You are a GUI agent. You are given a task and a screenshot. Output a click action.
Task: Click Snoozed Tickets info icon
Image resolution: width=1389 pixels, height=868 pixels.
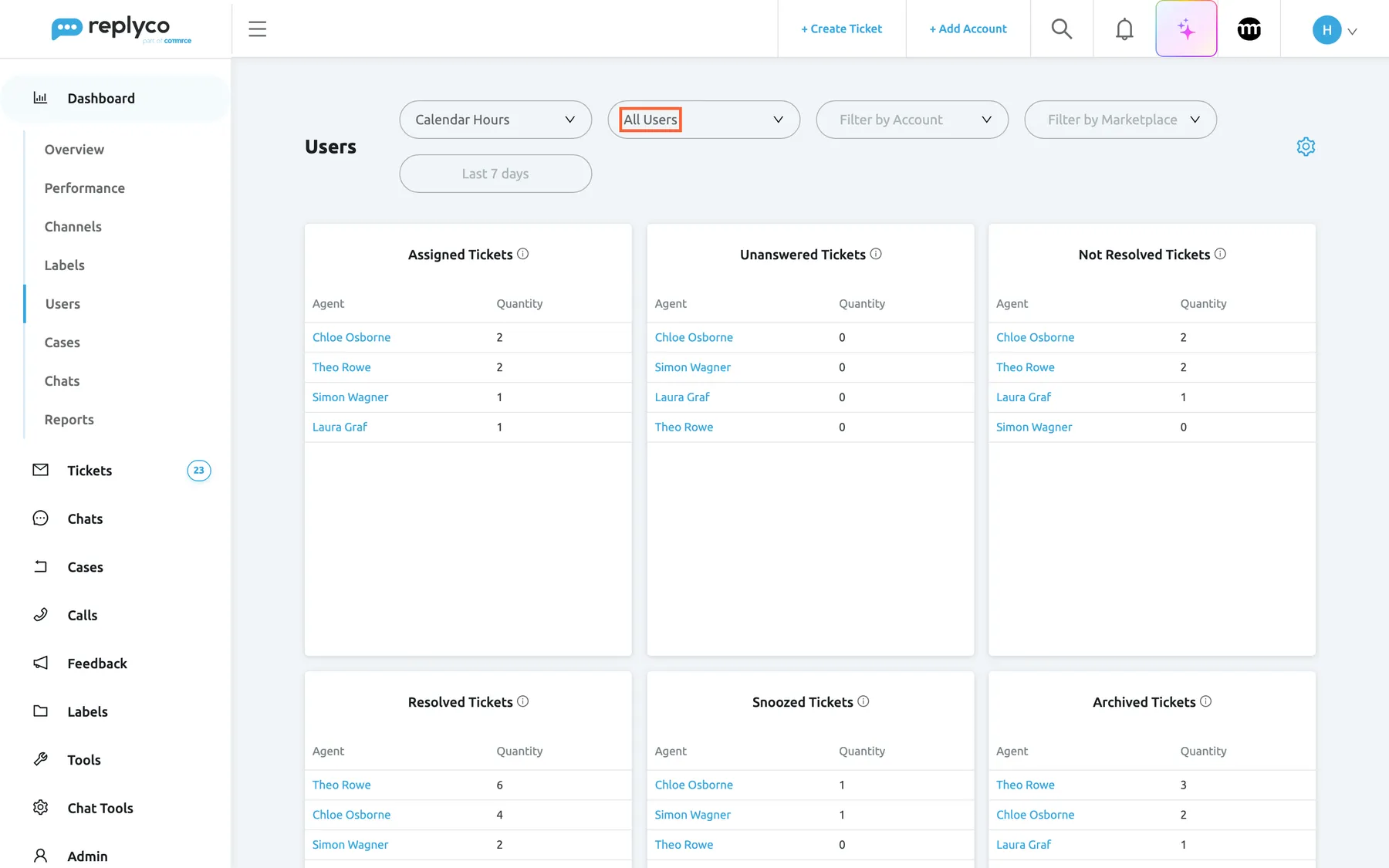tap(863, 701)
